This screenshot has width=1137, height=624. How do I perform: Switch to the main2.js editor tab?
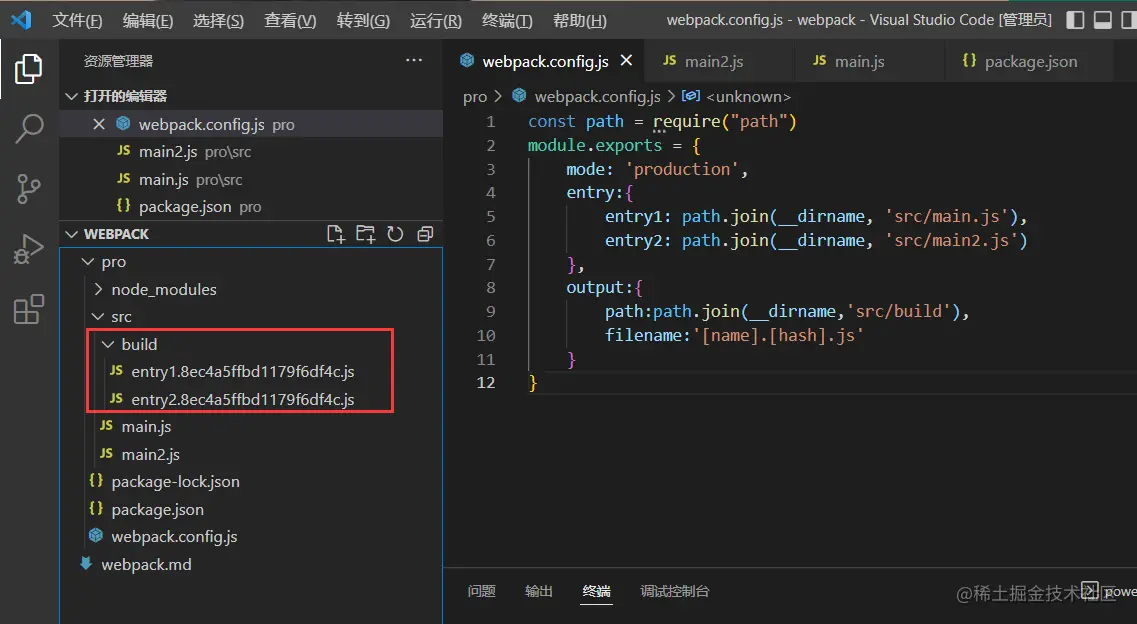click(x=718, y=61)
